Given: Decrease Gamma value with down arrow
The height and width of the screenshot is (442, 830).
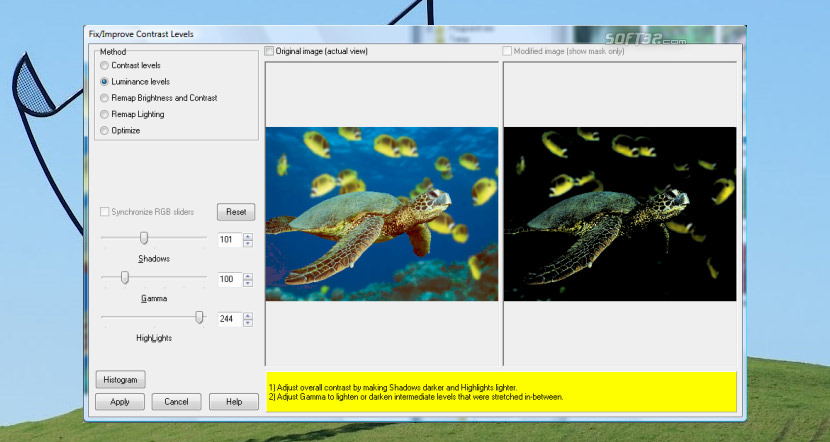Looking at the screenshot, I should point(248,283).
